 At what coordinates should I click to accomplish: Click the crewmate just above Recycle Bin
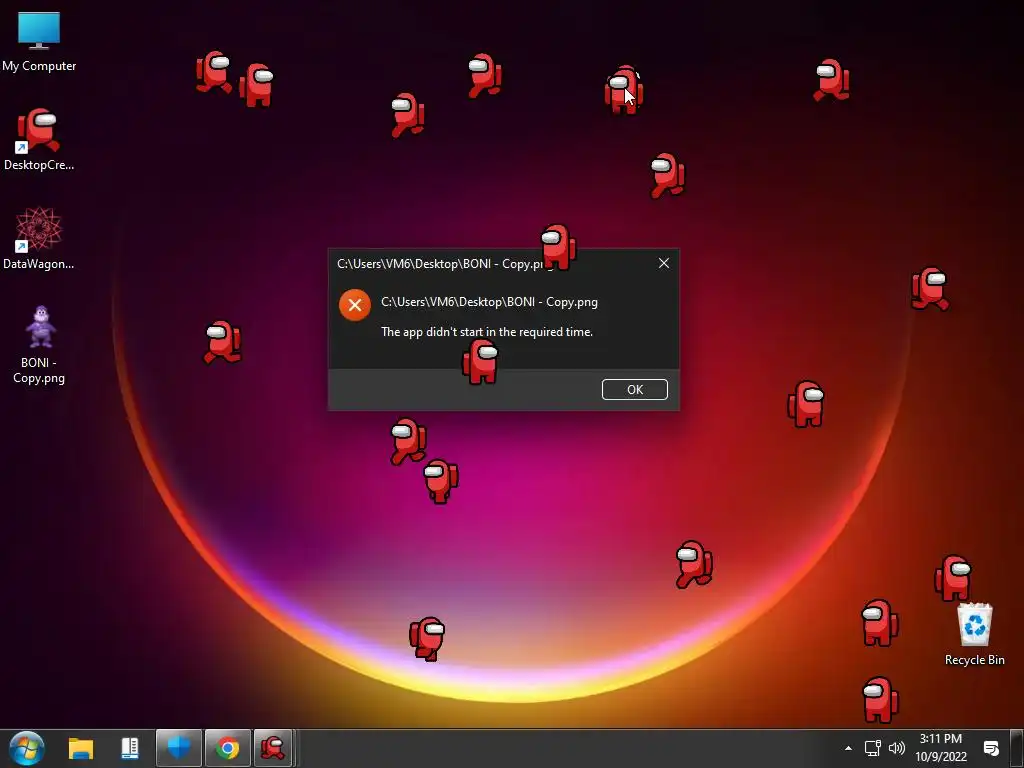(x=953, y=578)
